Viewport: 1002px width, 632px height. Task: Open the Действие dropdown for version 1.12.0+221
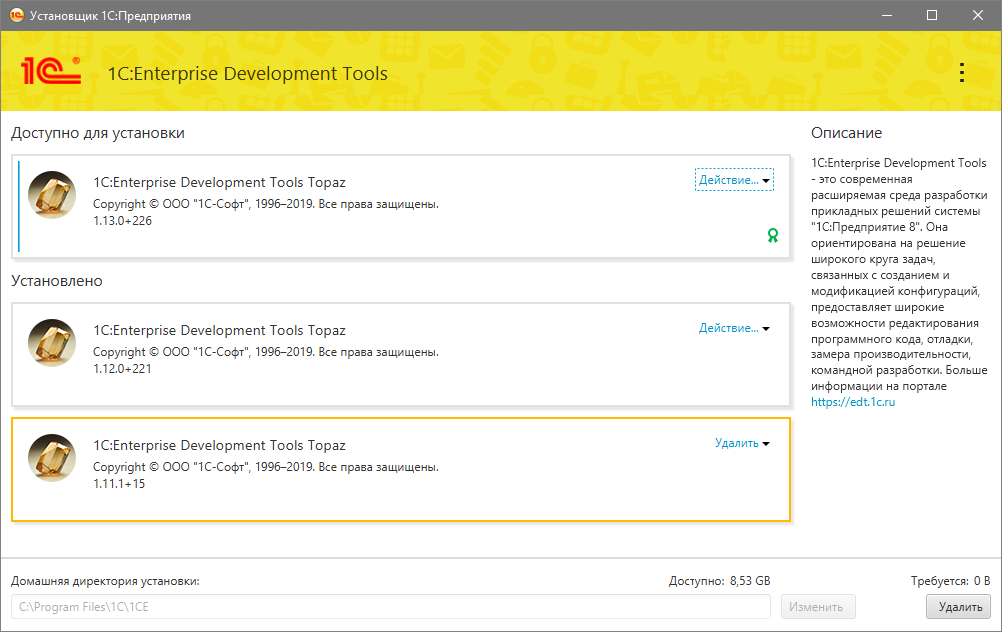734,328
